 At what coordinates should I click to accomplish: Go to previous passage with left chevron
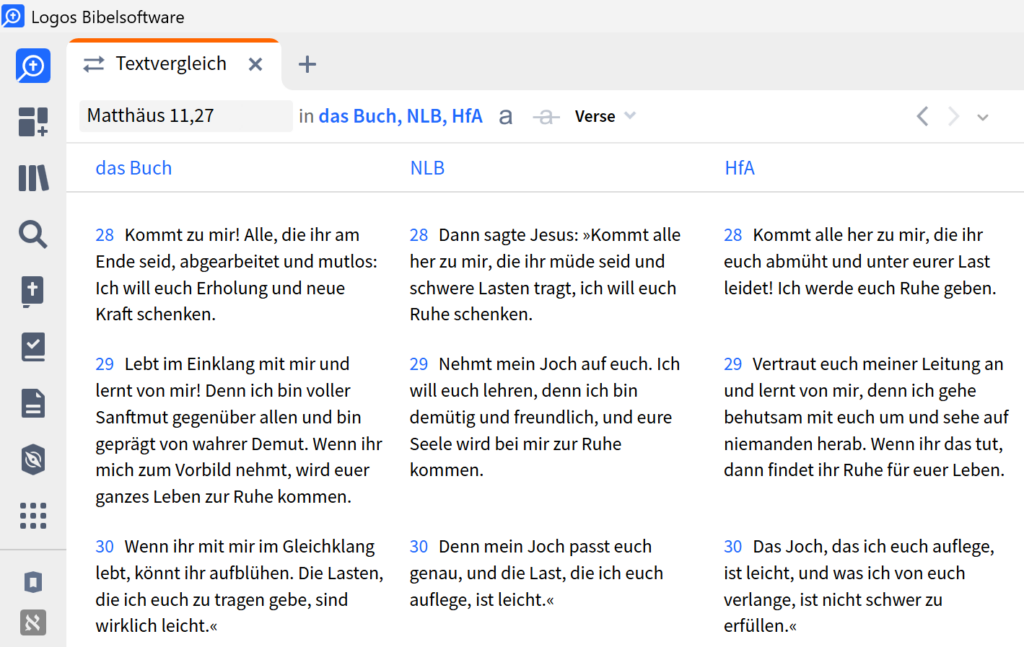tap(923, 117)
